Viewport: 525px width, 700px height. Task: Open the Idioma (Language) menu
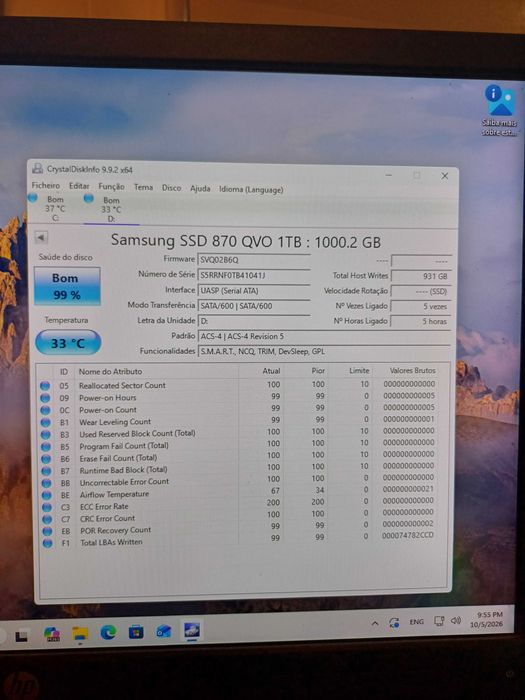point(251,189)
